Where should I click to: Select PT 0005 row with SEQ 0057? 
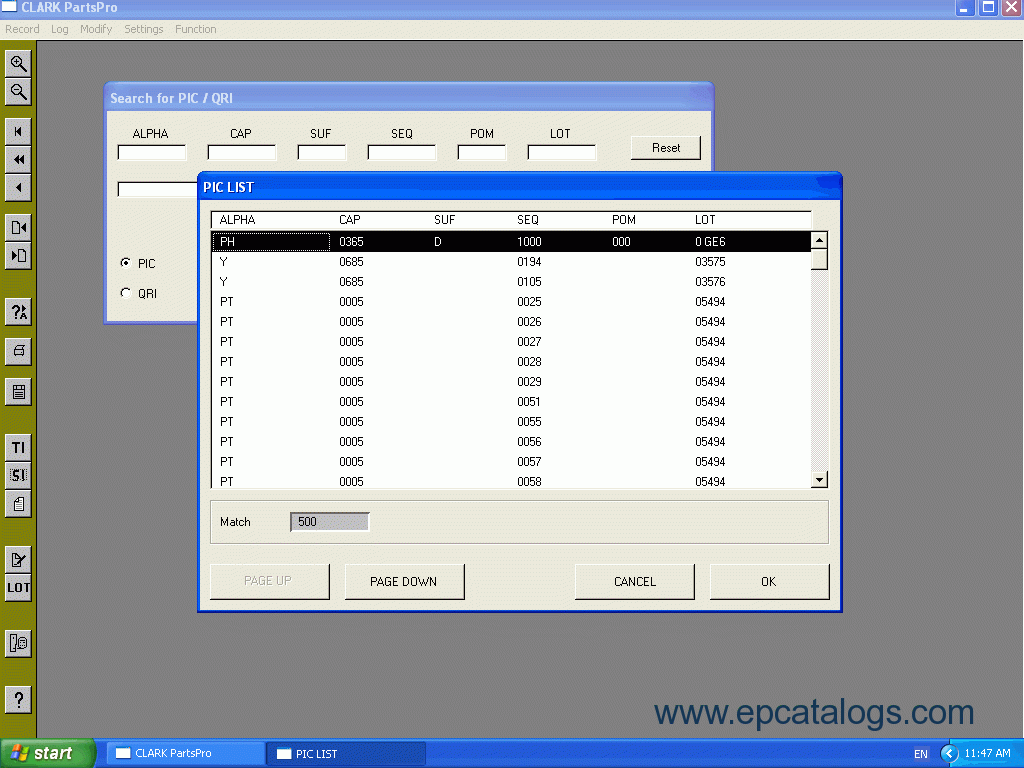511,462
